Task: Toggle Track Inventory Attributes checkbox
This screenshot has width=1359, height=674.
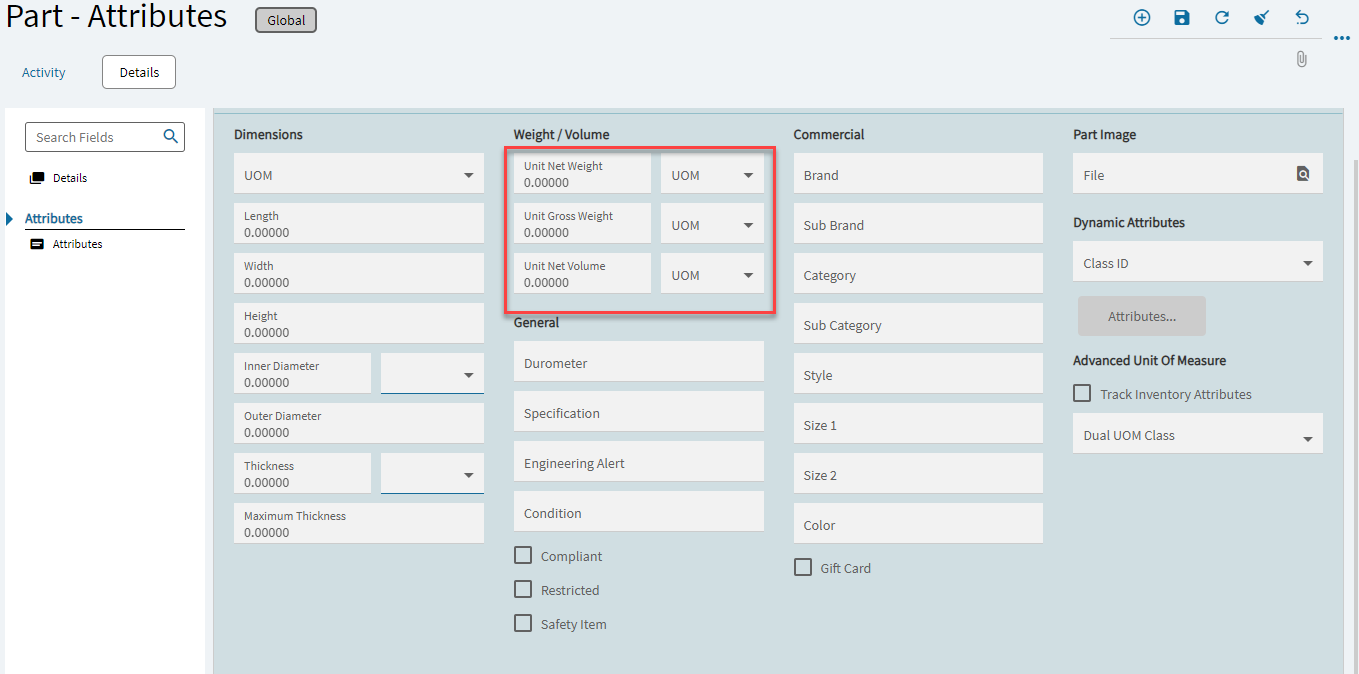Action: (1082, 393)
